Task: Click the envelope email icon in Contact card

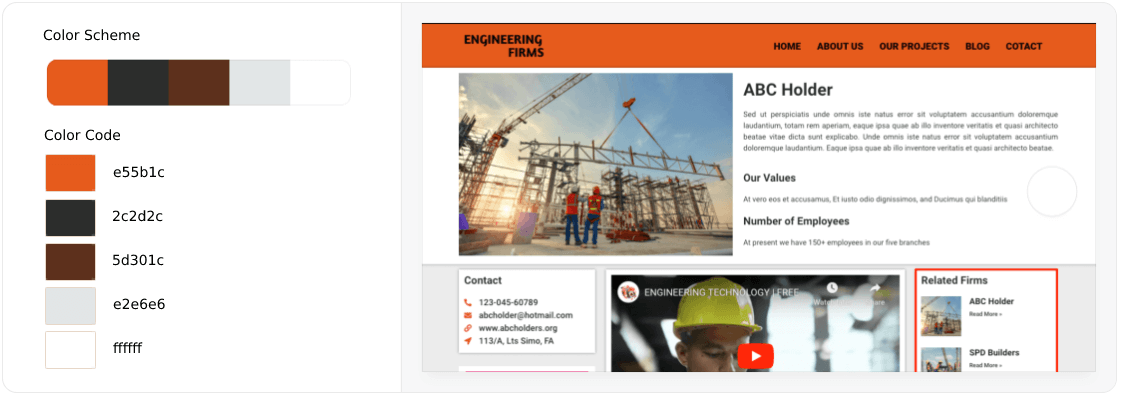Action: pyautogui.click(x=468, y=315)
